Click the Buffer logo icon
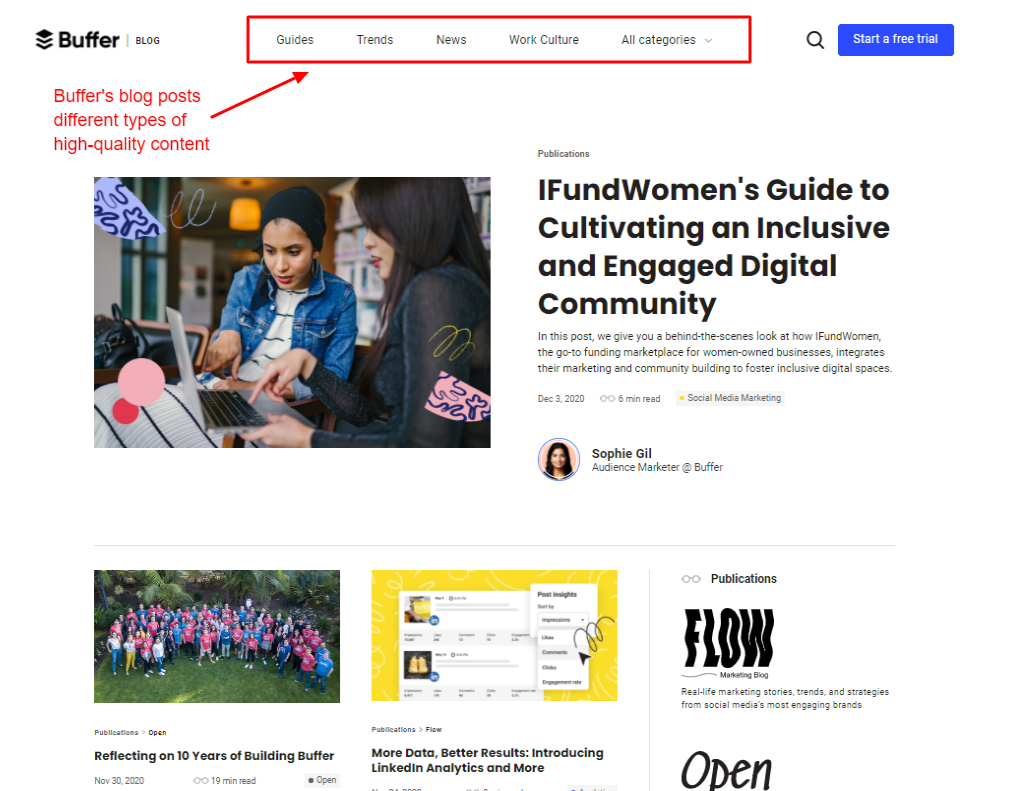Screen dimensions: 1013x791 [x=44, y=39]
